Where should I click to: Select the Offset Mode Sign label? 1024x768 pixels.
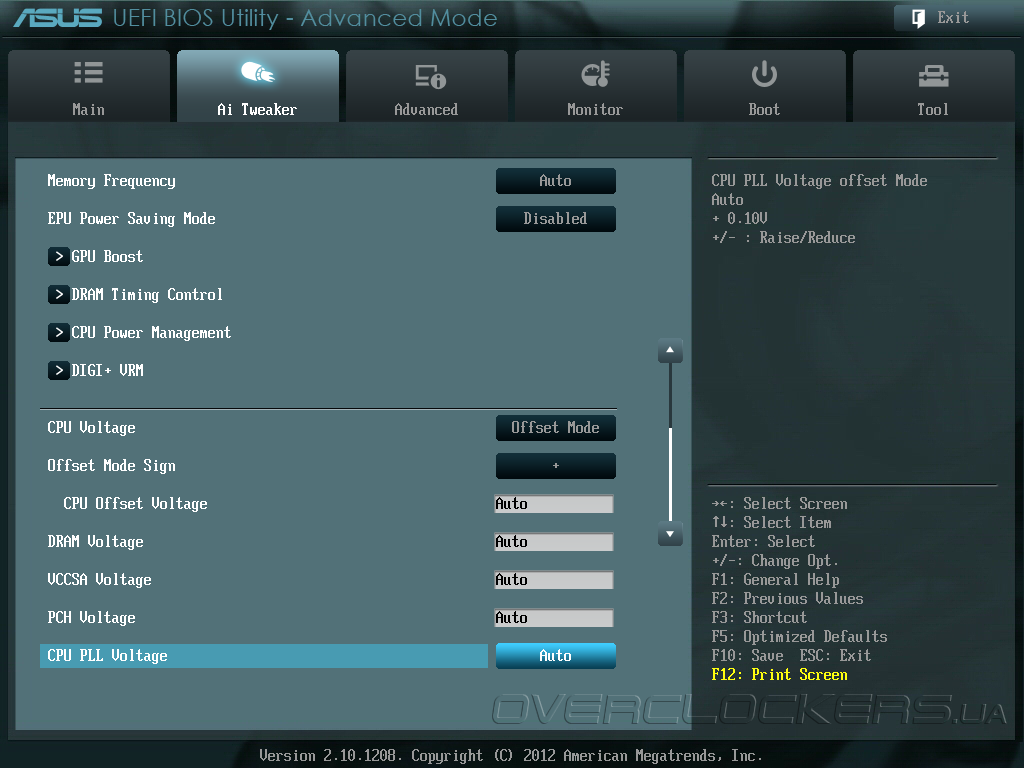[112, 466]
